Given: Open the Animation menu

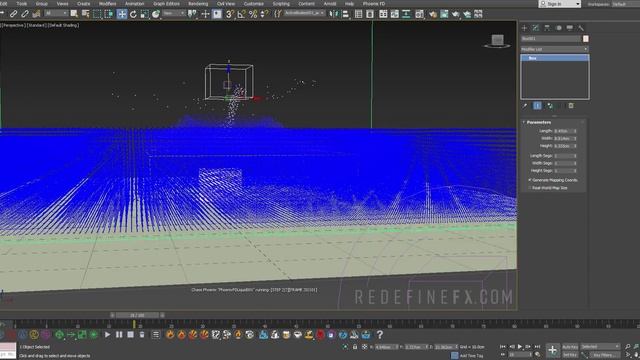Looking at the screenshot, I should tap(134, 4).
